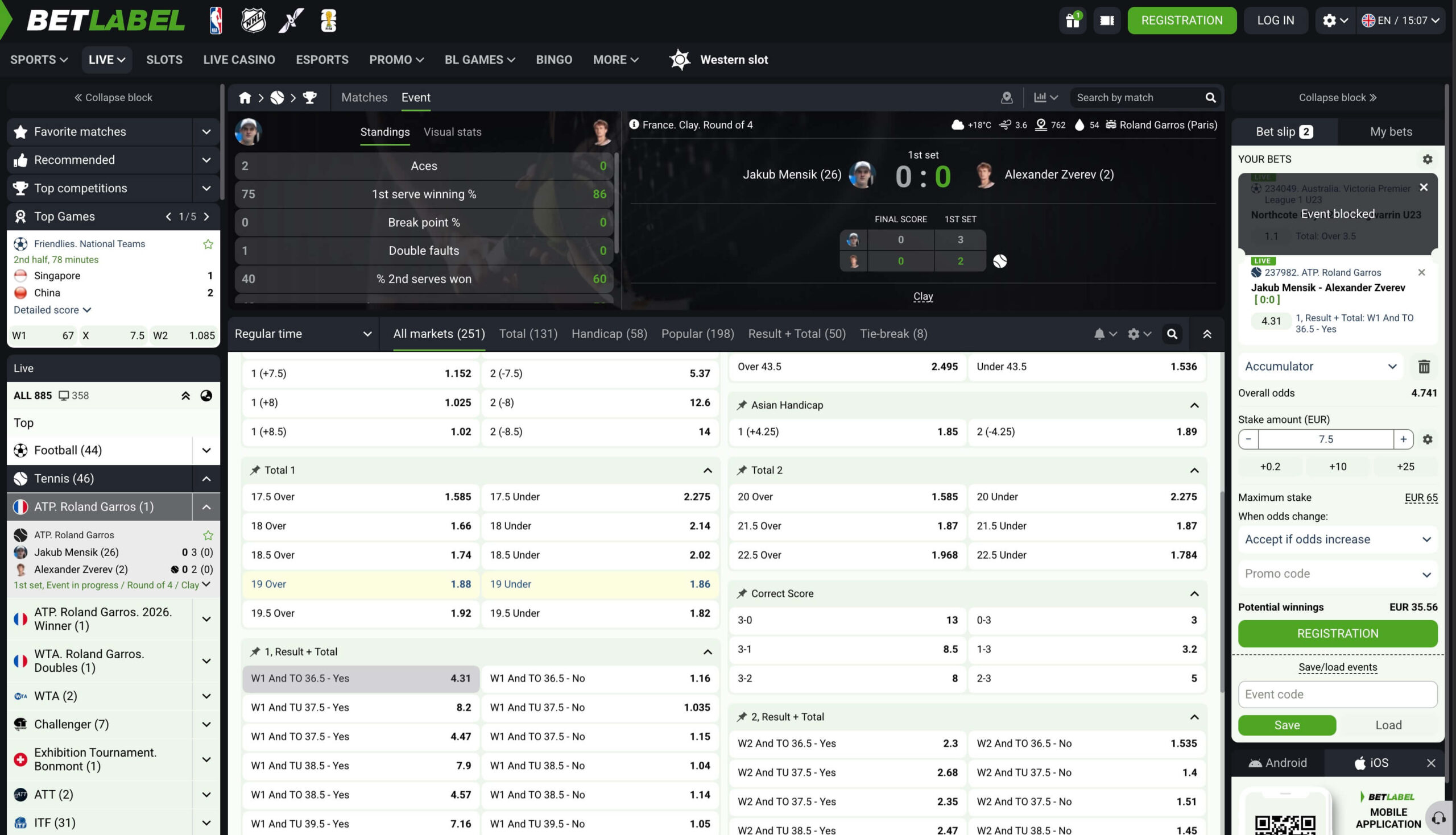Show the Handicap (58) markets tab
1456x835 pixels.
point(609,334)
